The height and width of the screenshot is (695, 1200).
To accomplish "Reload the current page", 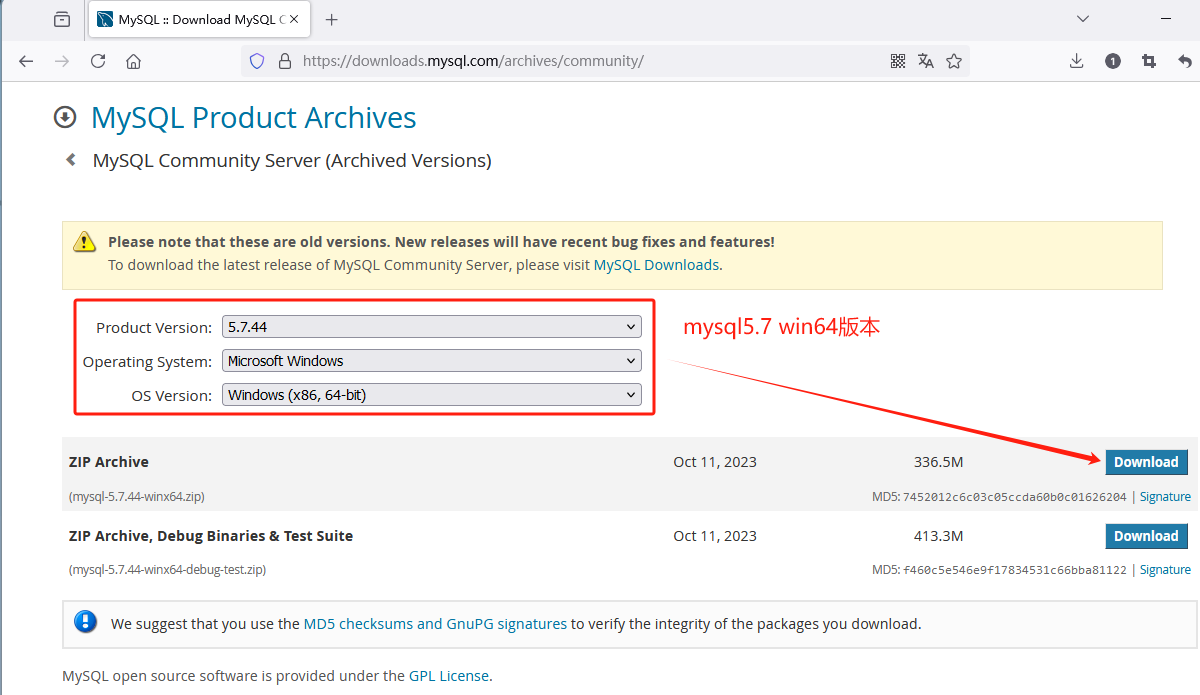I will pyautogui.click(x=98, y=61).
